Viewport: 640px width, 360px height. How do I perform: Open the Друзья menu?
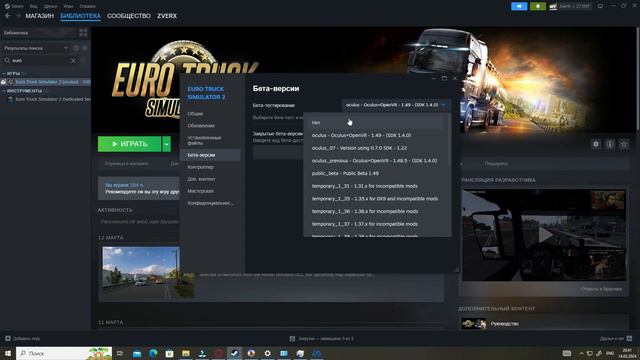point(51,6)
